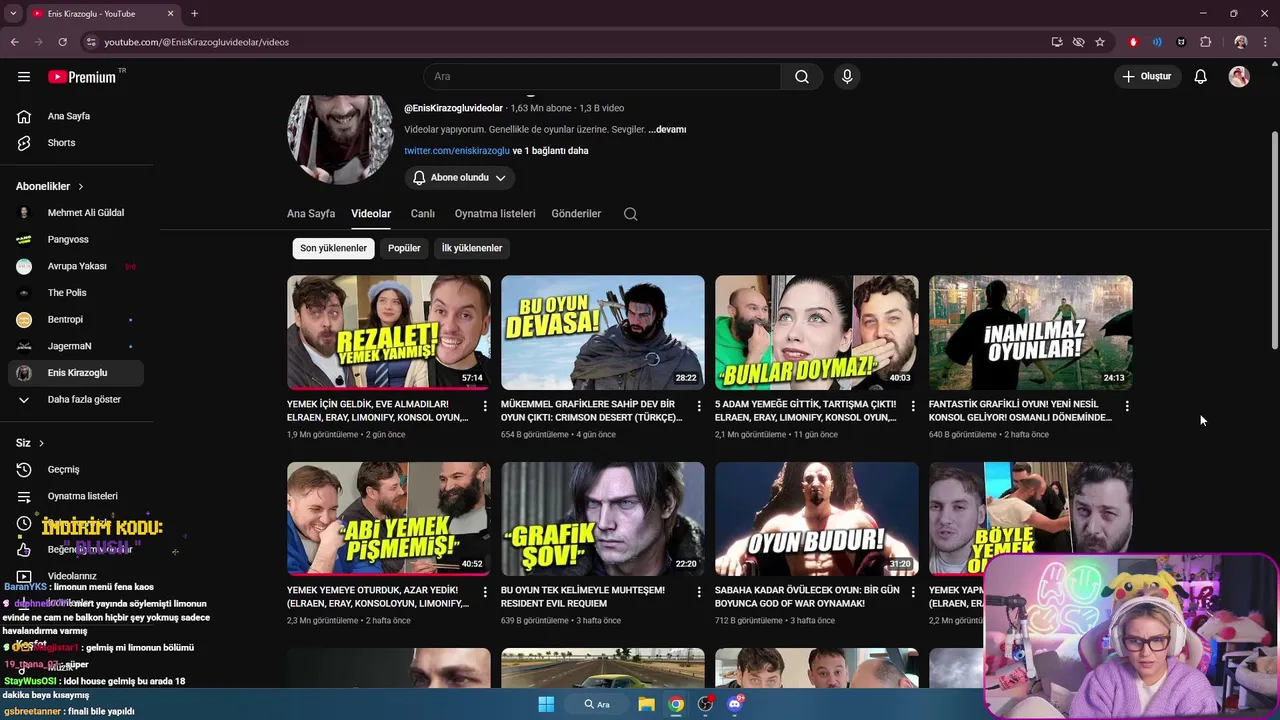Switch to Chrome in the taskbar
Image resolution: width=1280 pixels, height=720 pixels.
point(676,704)
